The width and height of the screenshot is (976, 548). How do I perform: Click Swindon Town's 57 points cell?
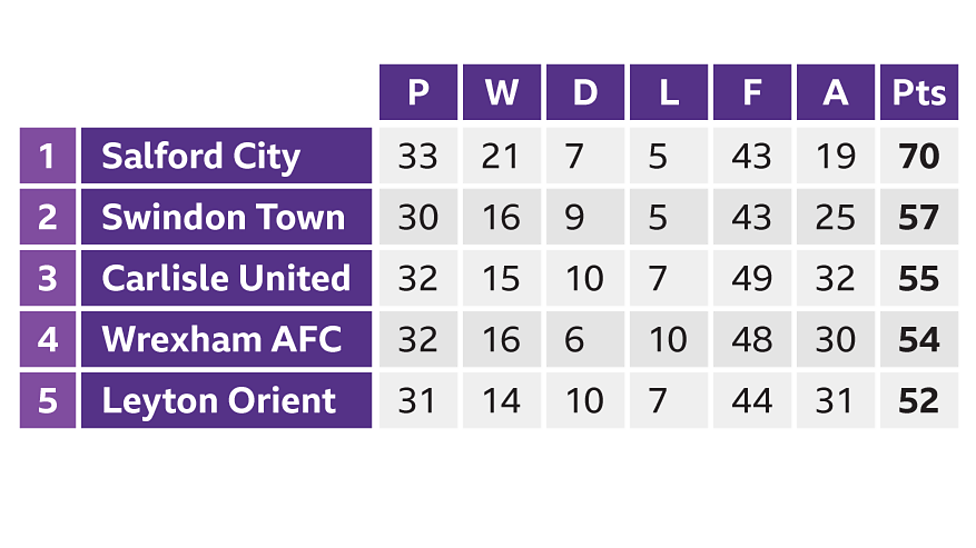point(918,217)
